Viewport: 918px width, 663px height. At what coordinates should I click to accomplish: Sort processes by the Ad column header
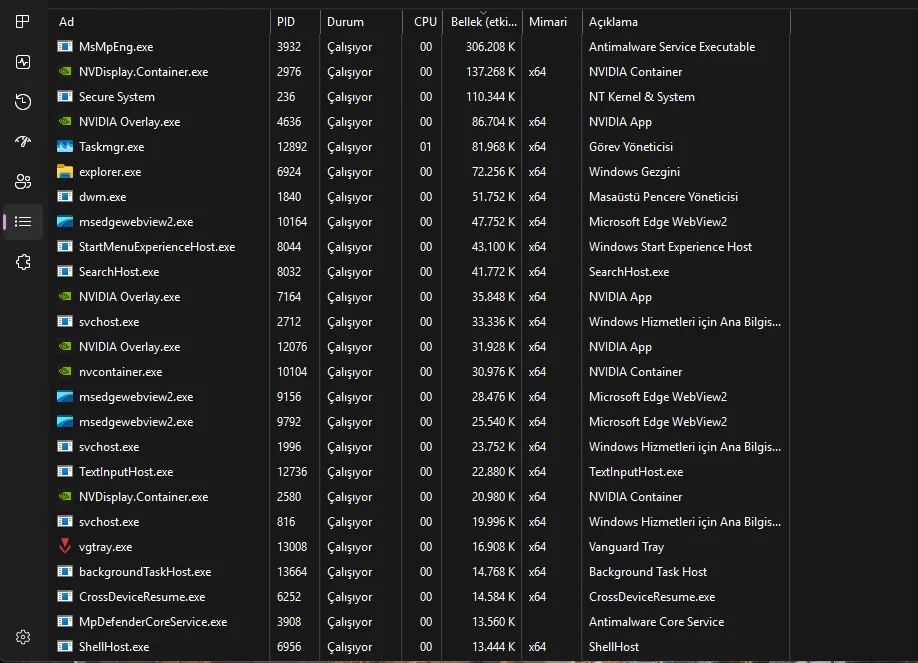(159, 22)
